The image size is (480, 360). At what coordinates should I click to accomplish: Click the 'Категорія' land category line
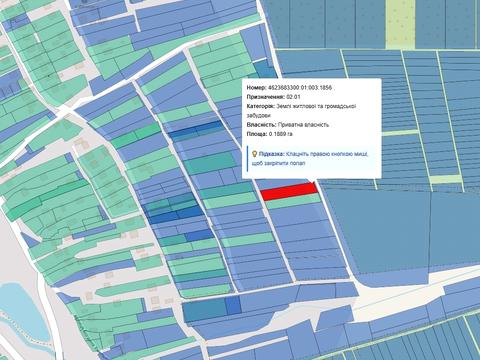point(301,111)
